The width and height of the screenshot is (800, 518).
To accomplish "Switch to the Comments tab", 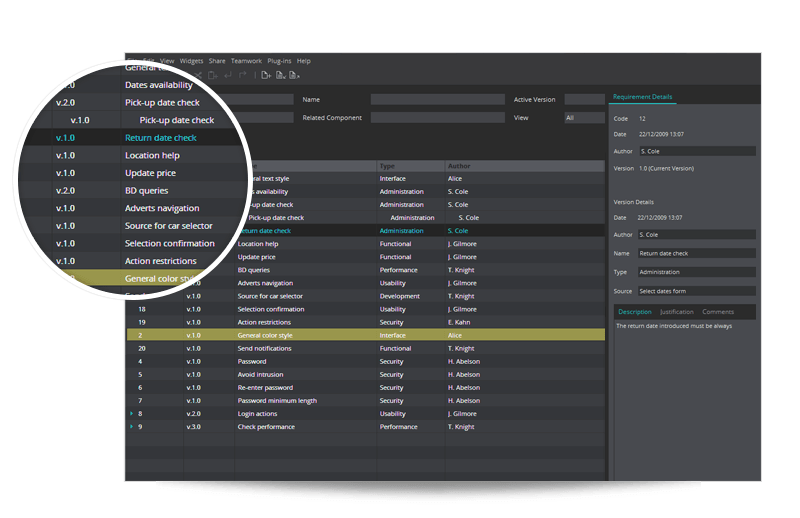I will tap(718, 312).
